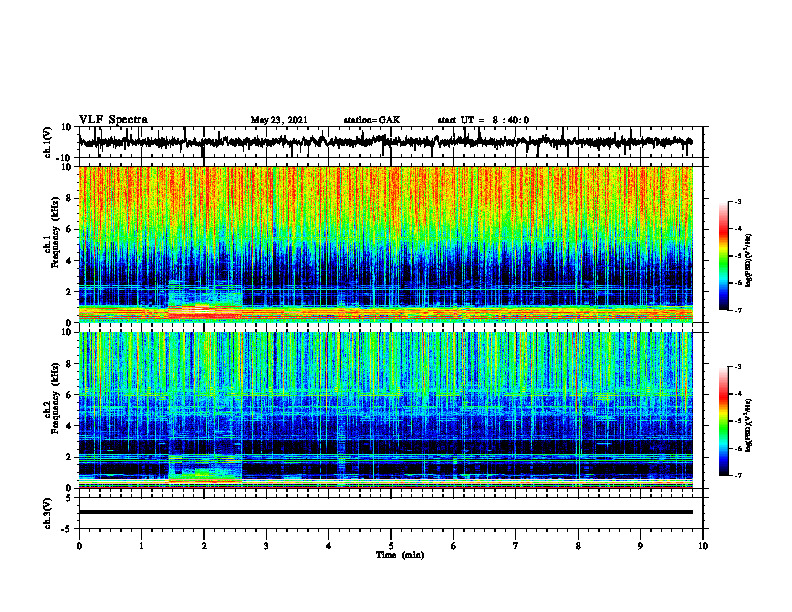Click the ch.2 colorbar "log(PSD)" unit label

click(x=749, y=426)
